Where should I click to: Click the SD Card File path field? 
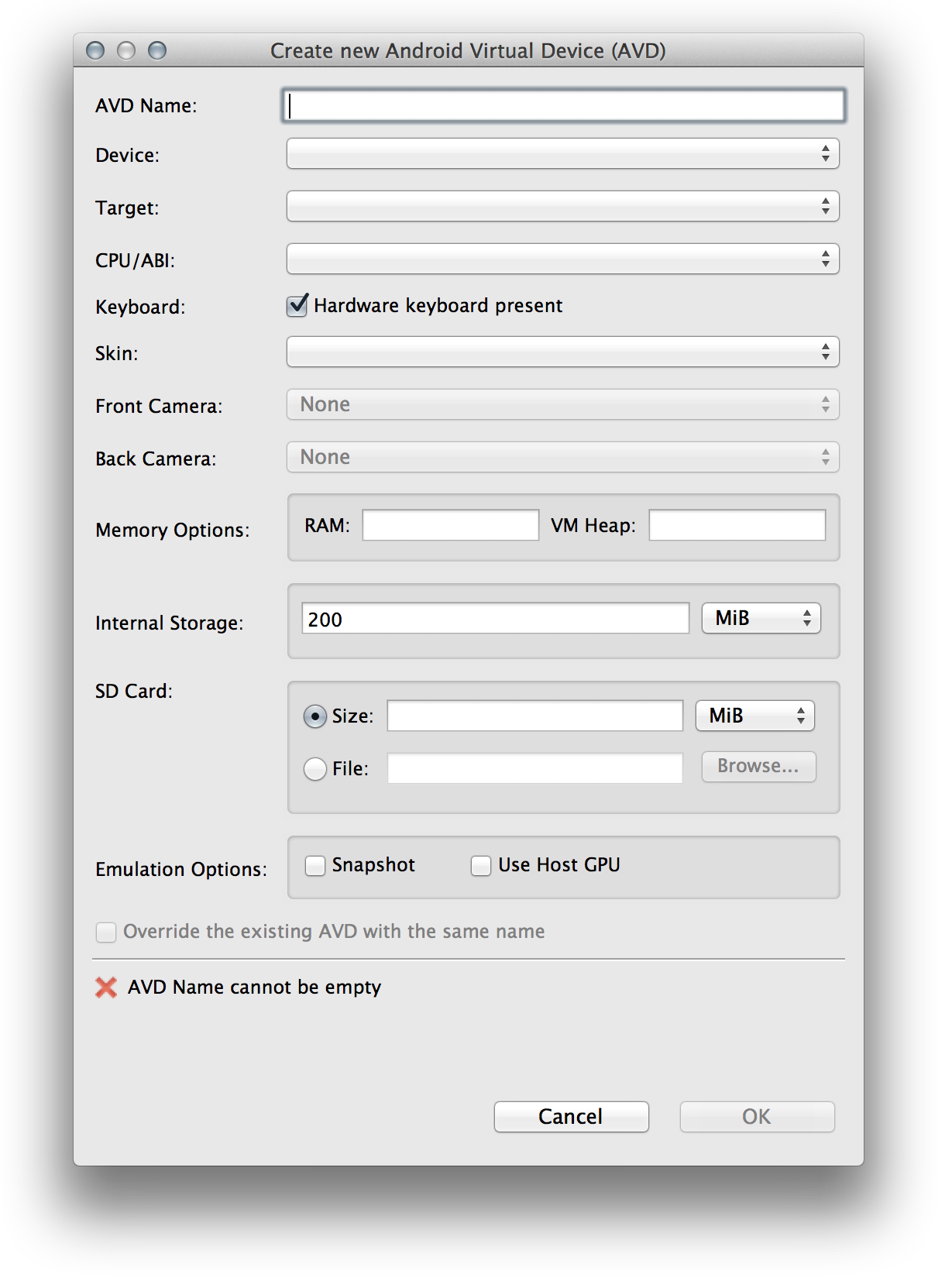(x=535, y=768)
